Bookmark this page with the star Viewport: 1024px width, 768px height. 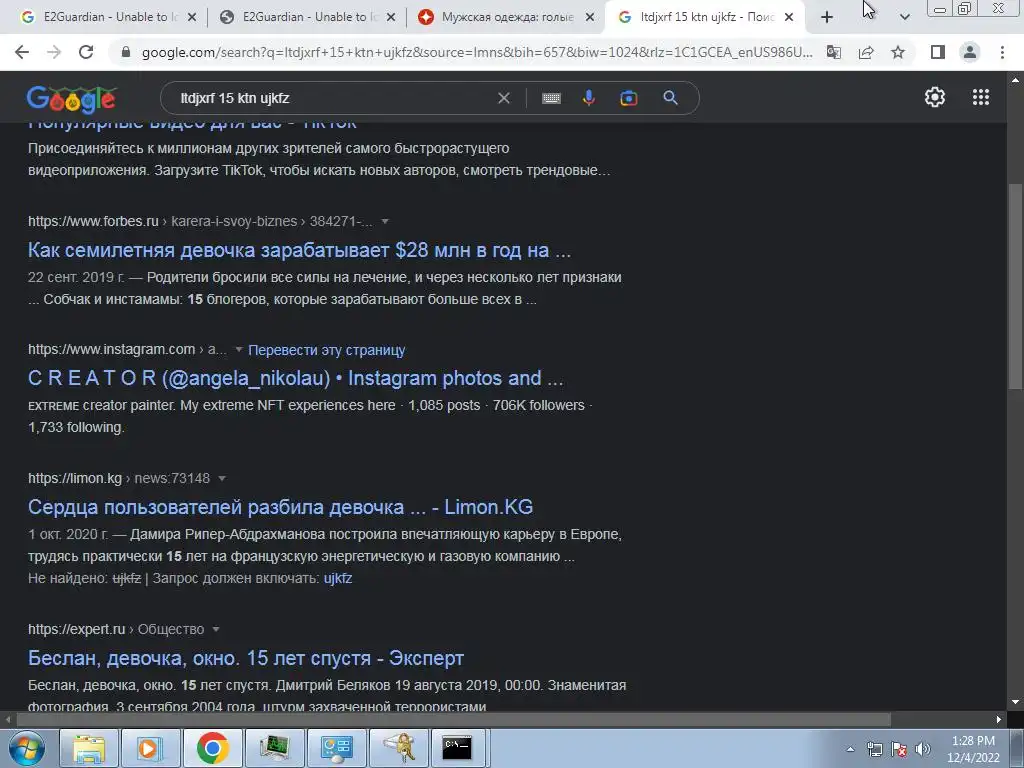pyautogui.click(x=898, y=52)
